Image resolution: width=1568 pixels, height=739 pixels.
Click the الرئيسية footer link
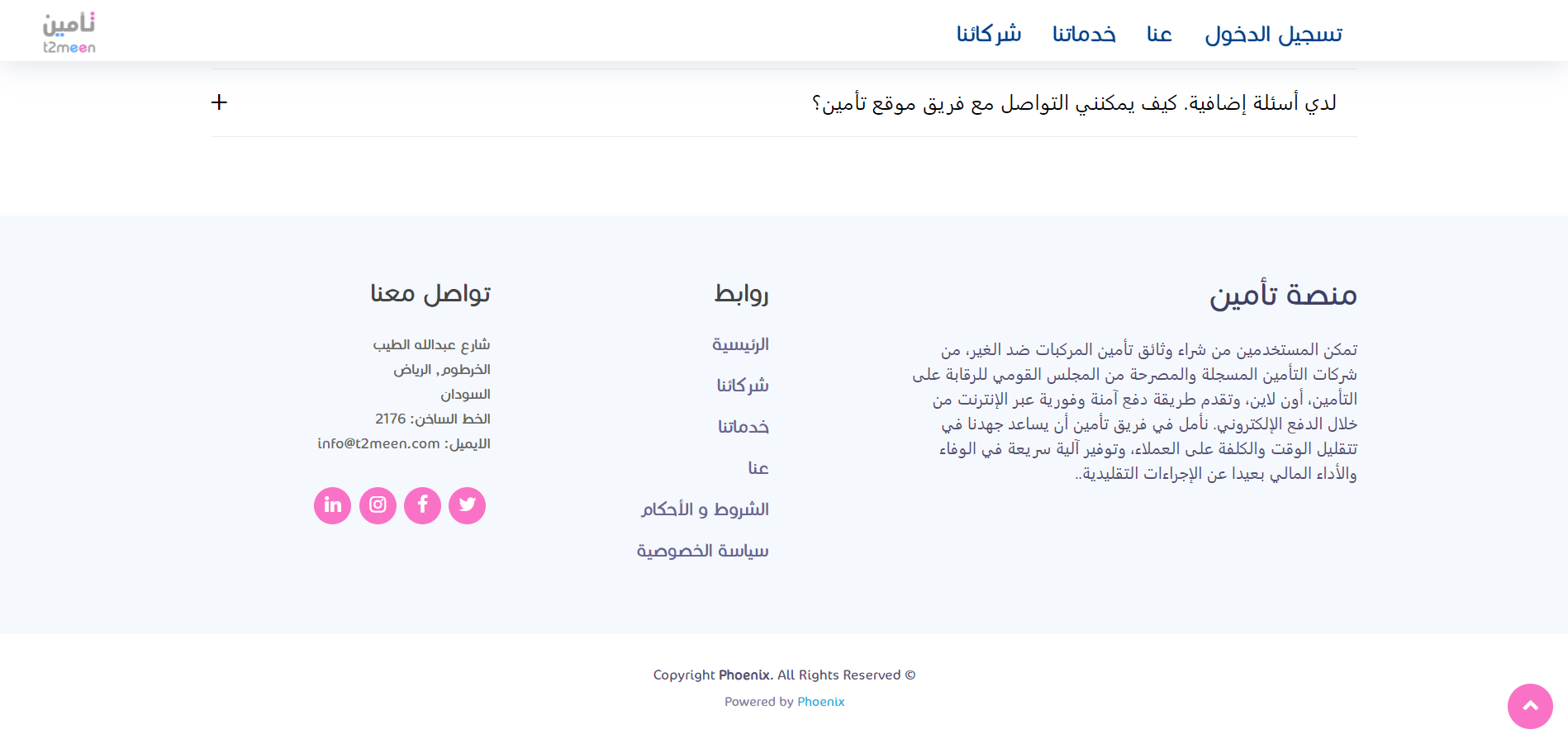(740, 344)
